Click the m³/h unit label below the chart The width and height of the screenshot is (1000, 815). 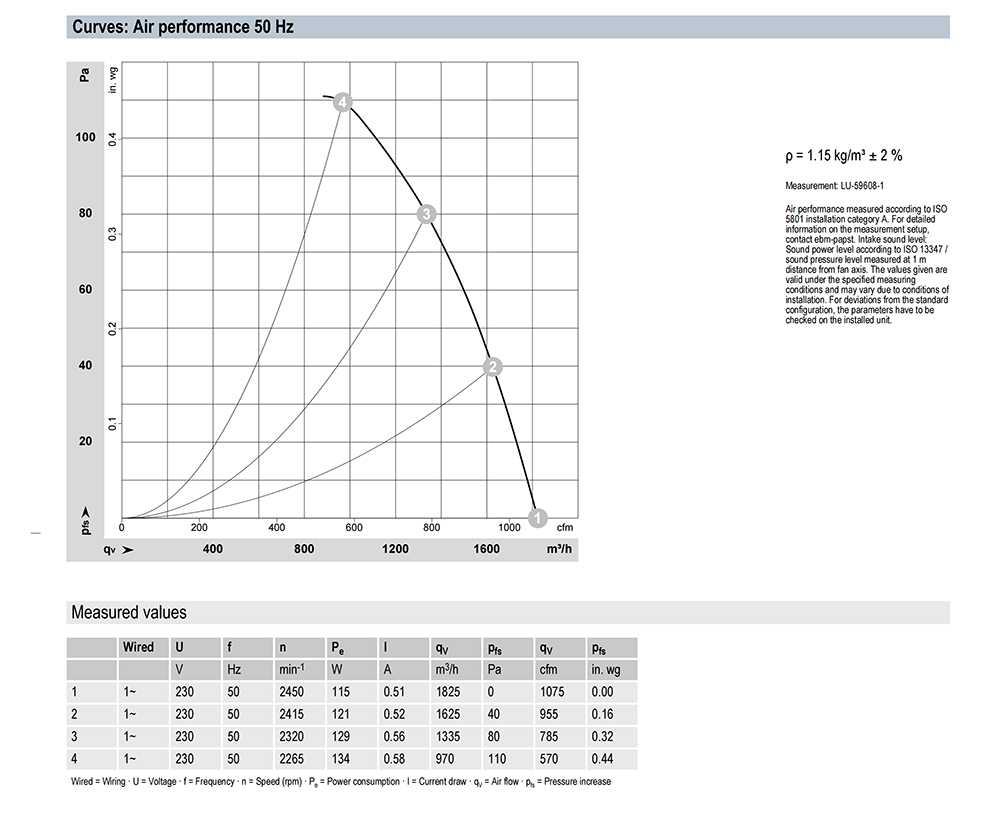(560, 549)
